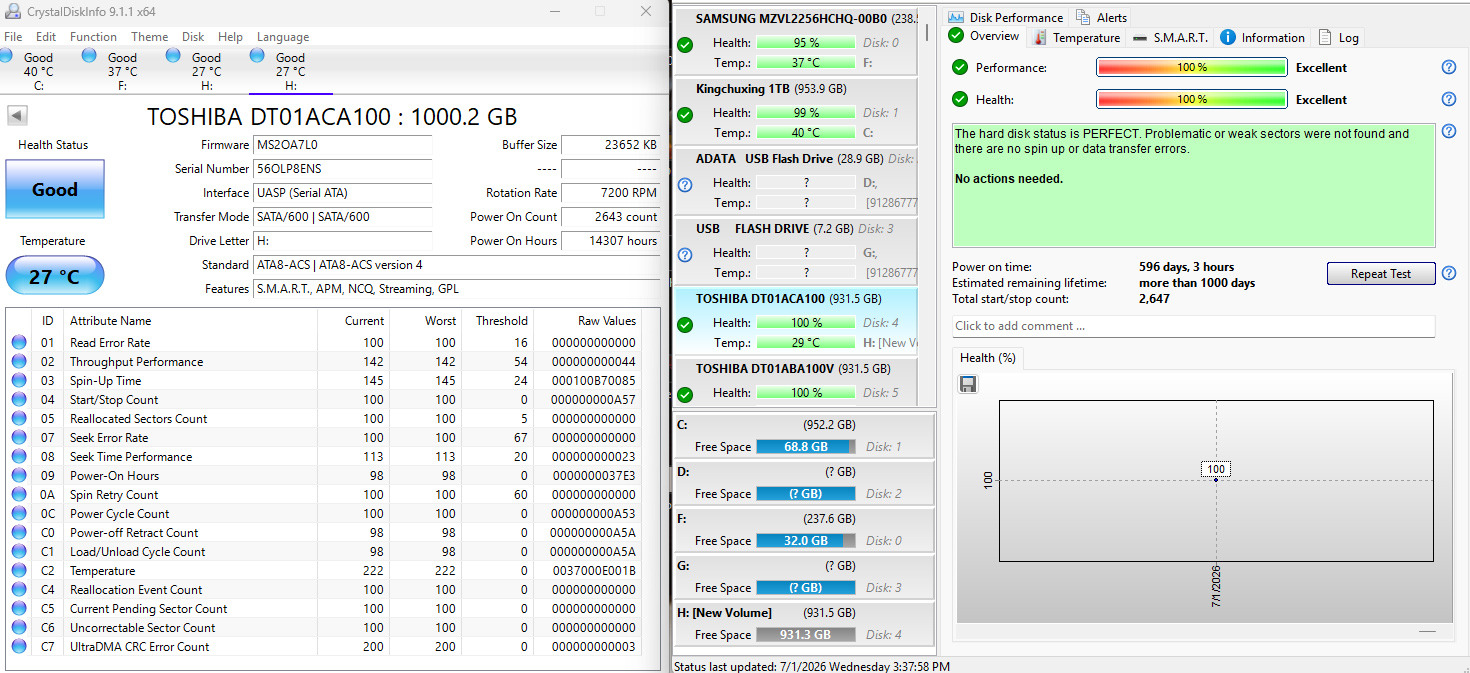Screen dimensions: 1470x673
Task: Click the Load/Unload Cycle Count row
Action: point(323,552)
